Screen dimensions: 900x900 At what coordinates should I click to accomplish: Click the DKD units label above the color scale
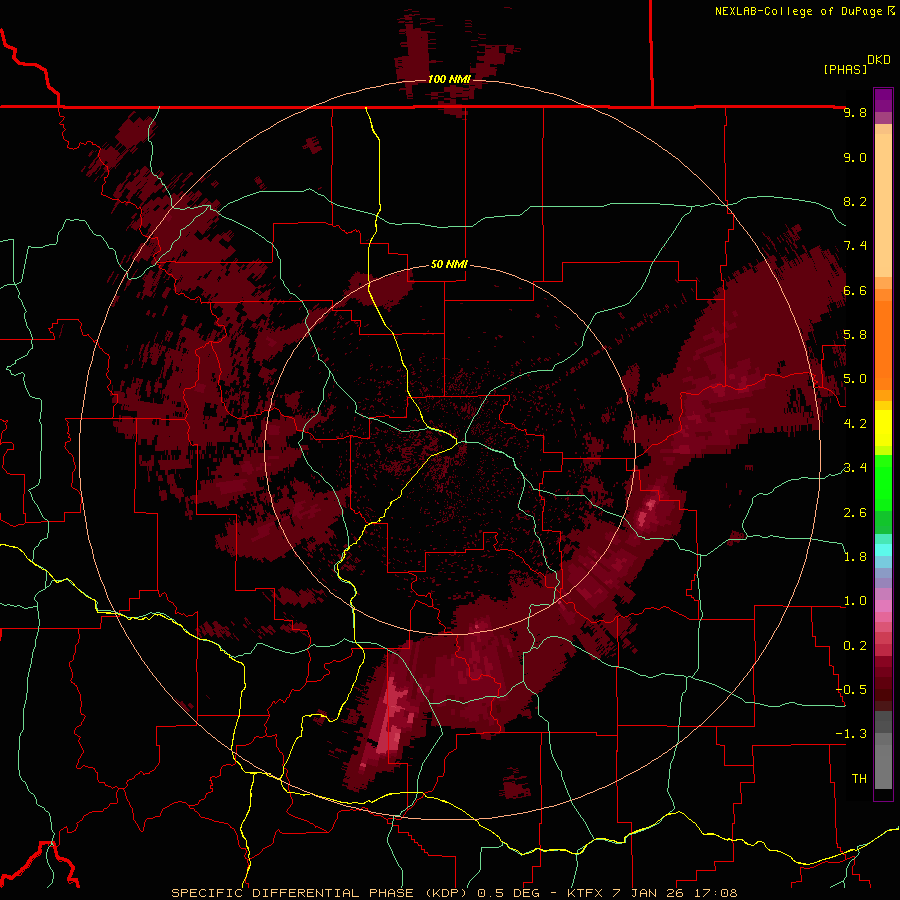pos(879,60)
